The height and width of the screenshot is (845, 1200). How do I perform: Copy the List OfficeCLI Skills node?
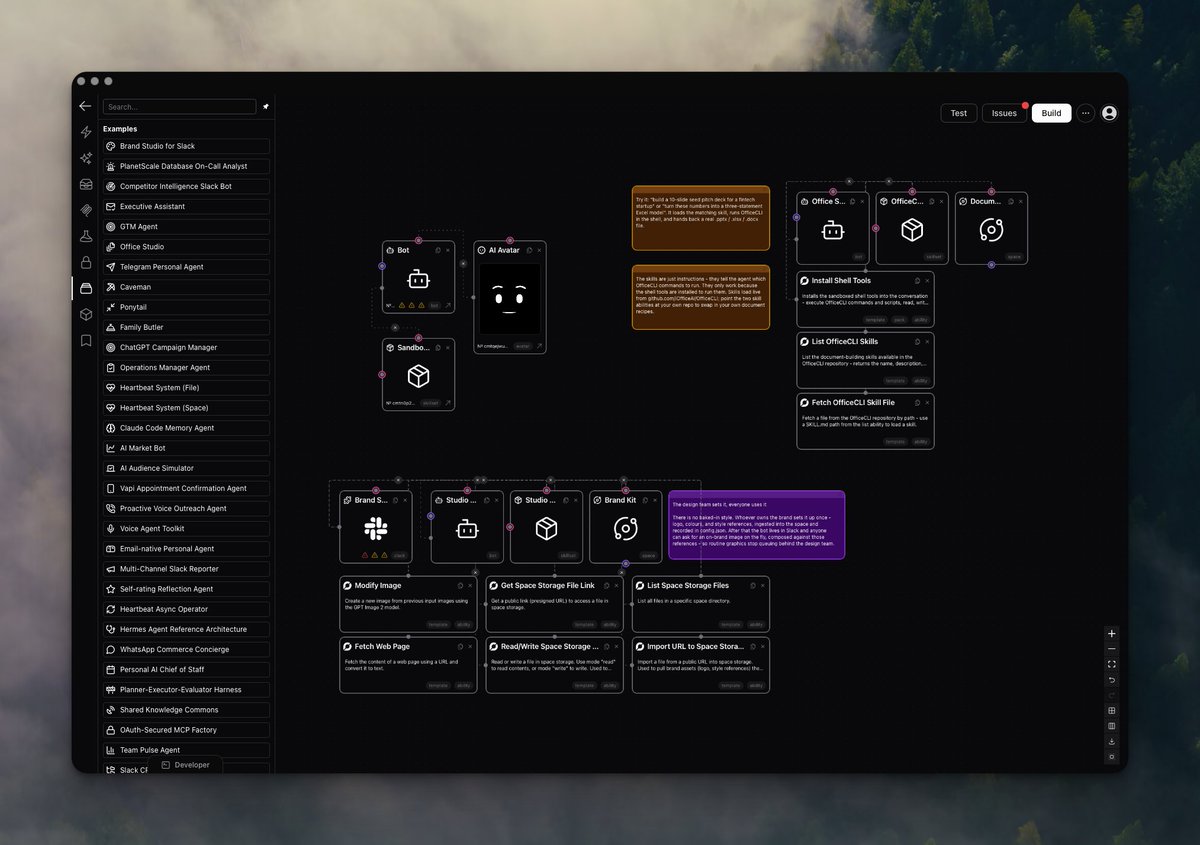point(917,341)
